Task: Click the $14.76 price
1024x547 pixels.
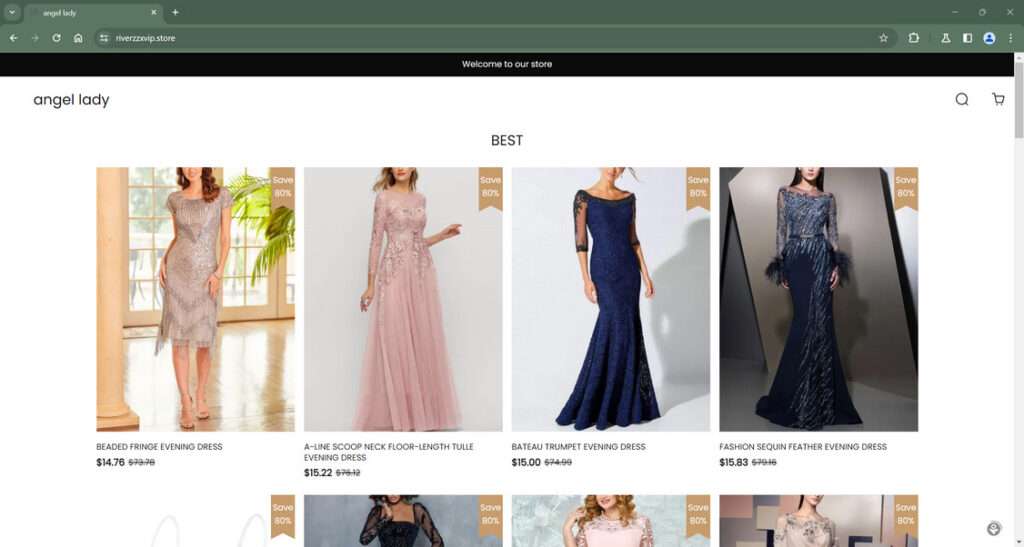Action: pyautogui.click(x=110, y=462)
